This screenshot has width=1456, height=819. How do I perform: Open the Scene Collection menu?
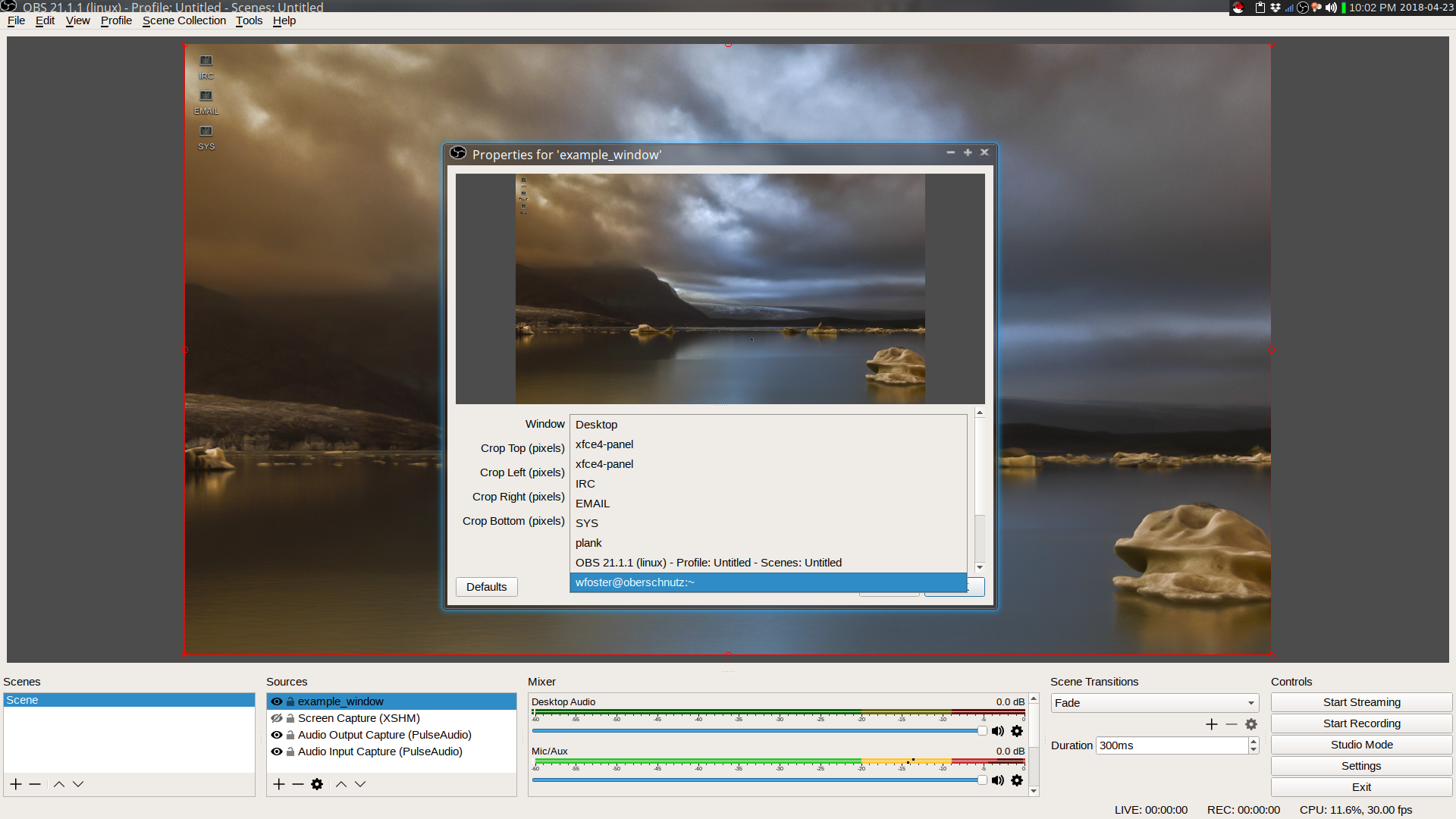click(184, 20)
